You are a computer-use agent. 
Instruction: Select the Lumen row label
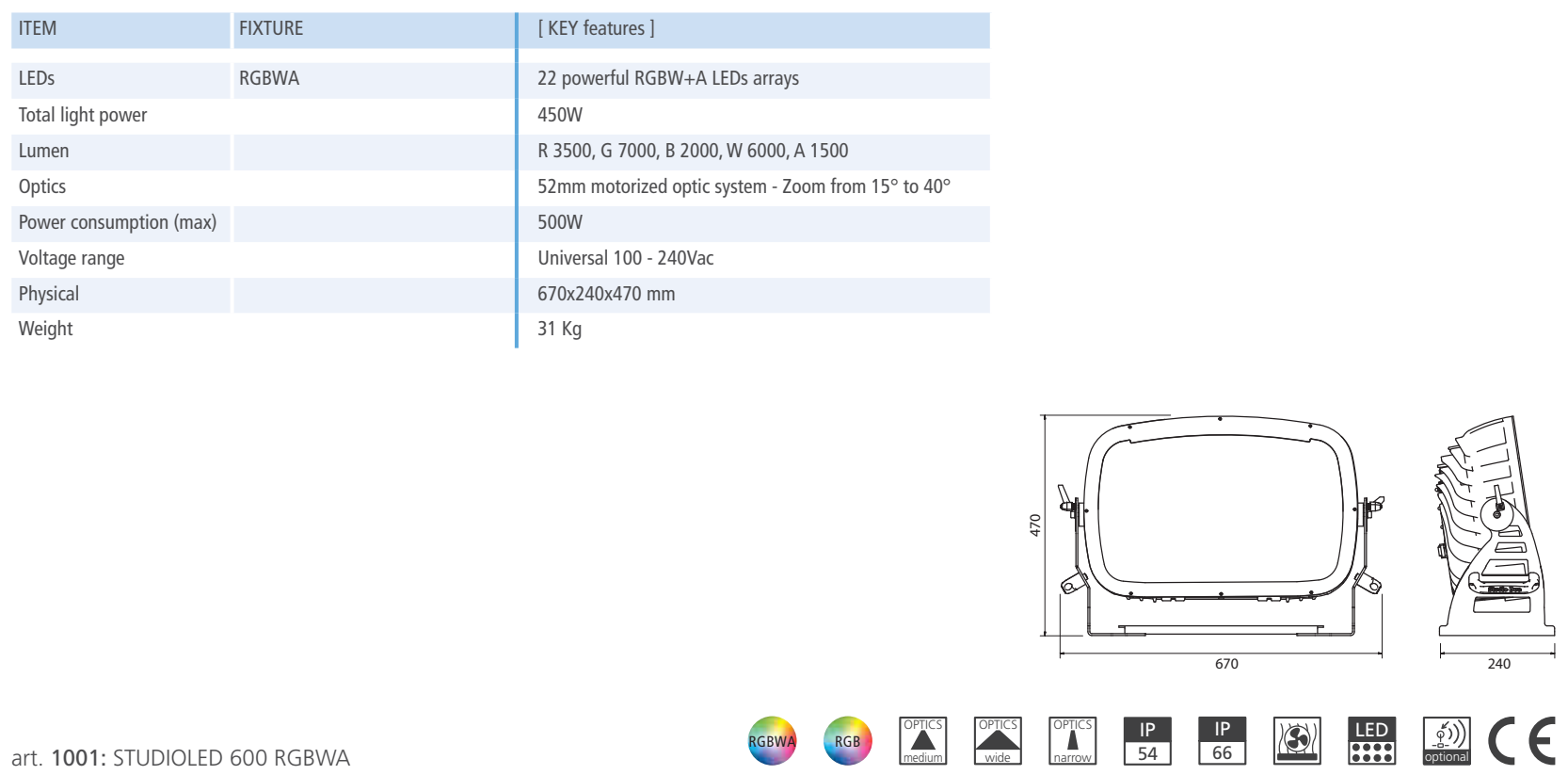43,151
